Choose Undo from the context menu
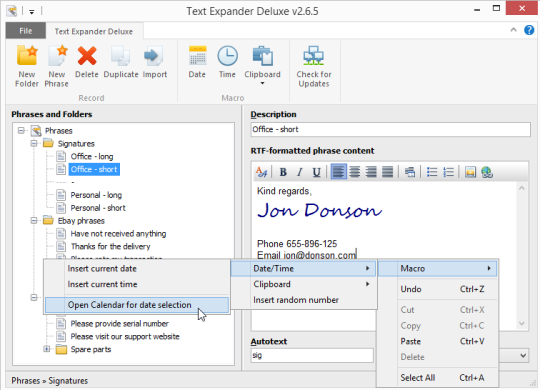Viewport: 540px width, 390px height. (x=437, y=289)
